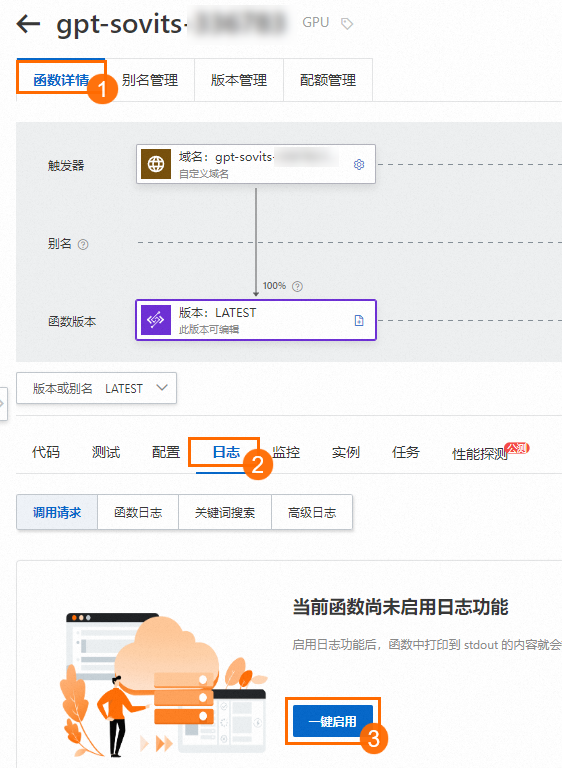The width and height of the screenshot is (562, 768).
Task: Go to the 性能探测 tab
Action: tap(480, 454)
